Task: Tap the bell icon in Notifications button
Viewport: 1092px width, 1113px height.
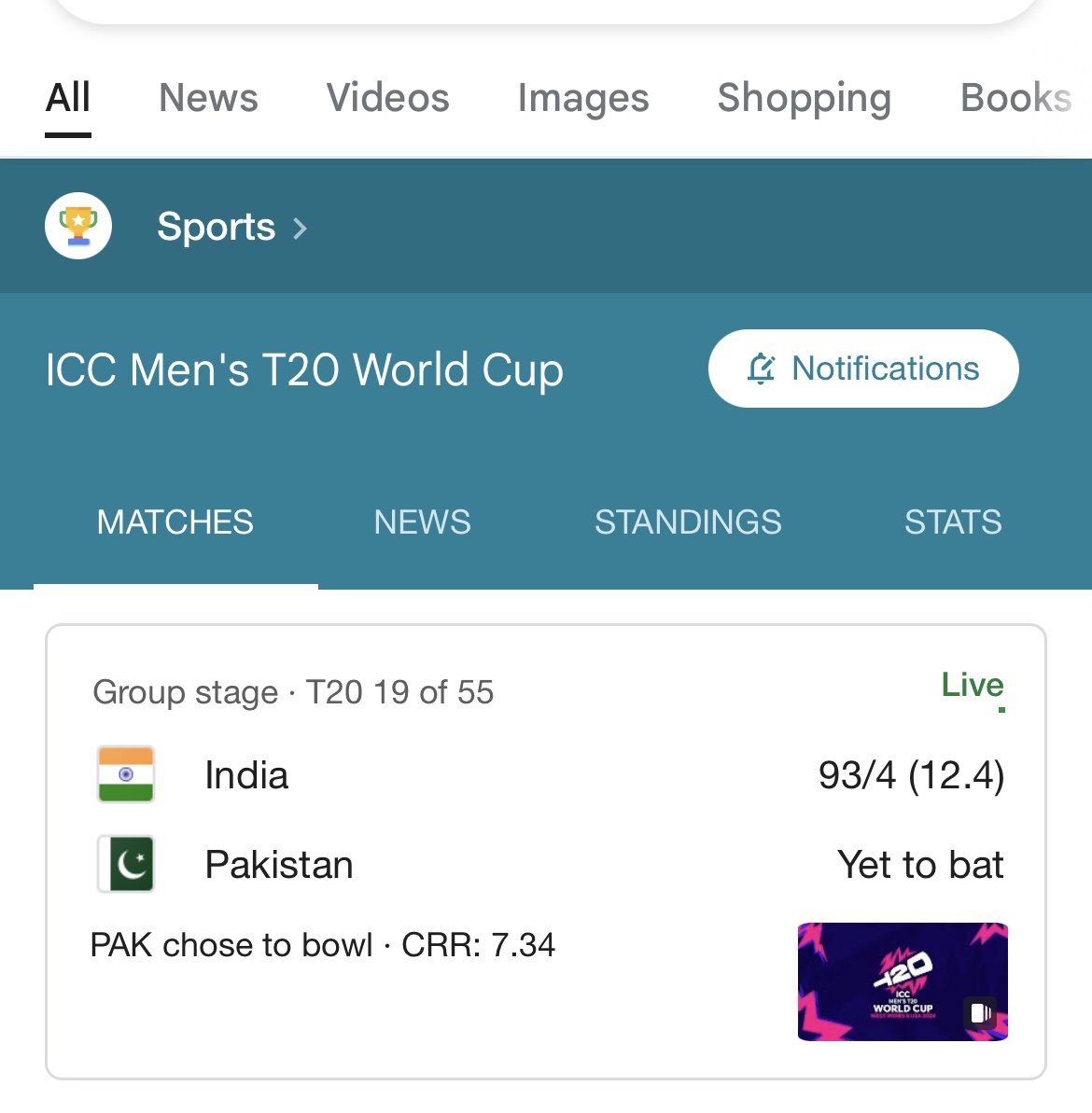Action: pyautogui.click(x=762, y=369)
